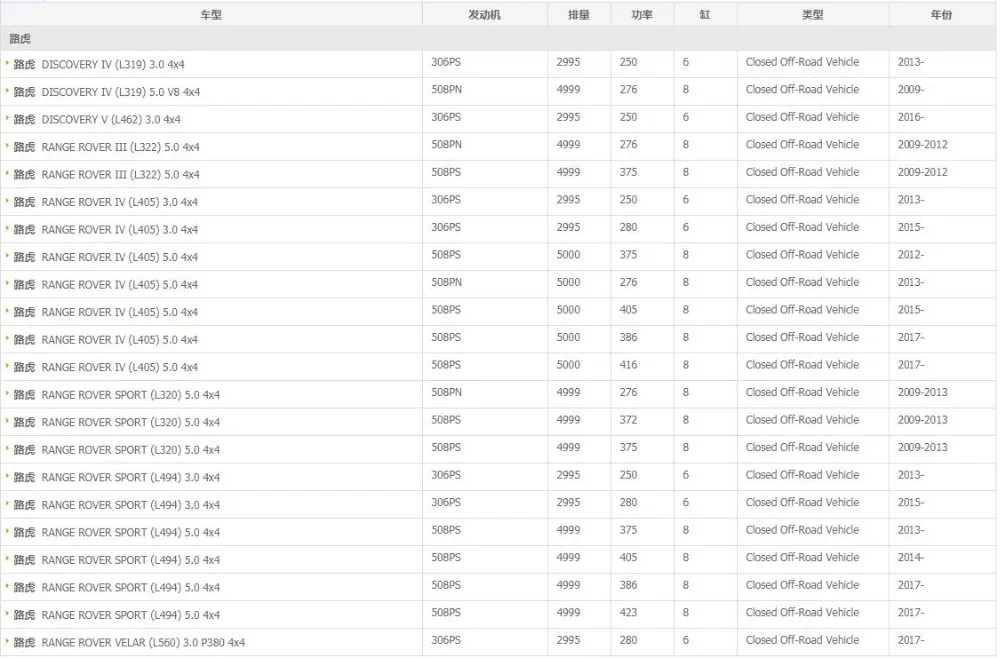Click the 排量 column header
The width and height of the screenshot is (1000, 658).
(x=579, y=15)
